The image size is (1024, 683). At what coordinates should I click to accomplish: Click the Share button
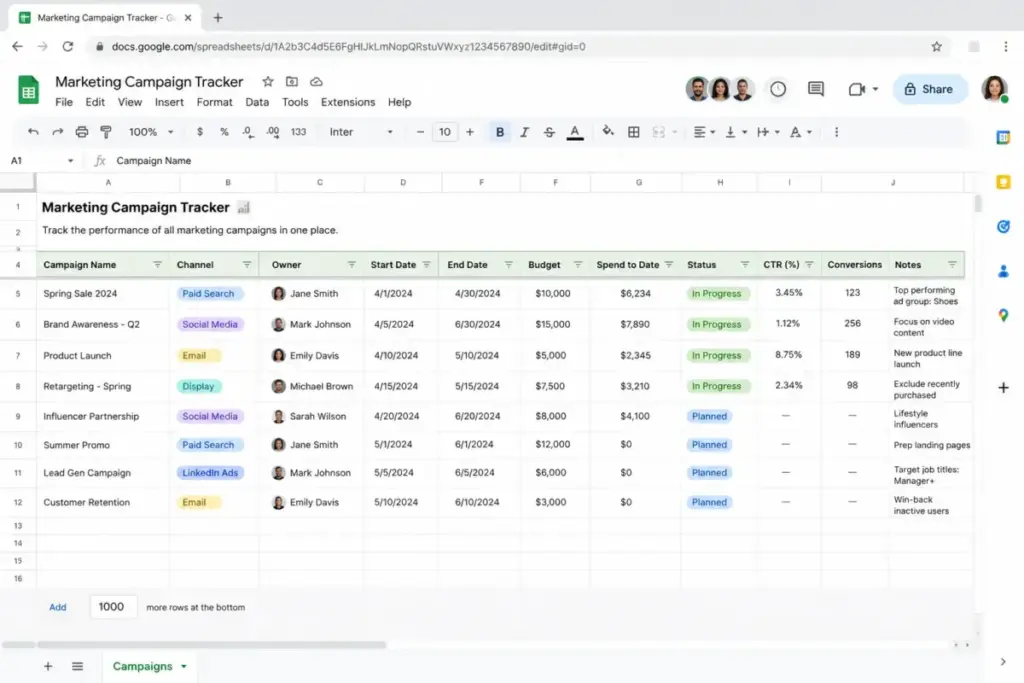pyautogui.click(x=929, y=89)
